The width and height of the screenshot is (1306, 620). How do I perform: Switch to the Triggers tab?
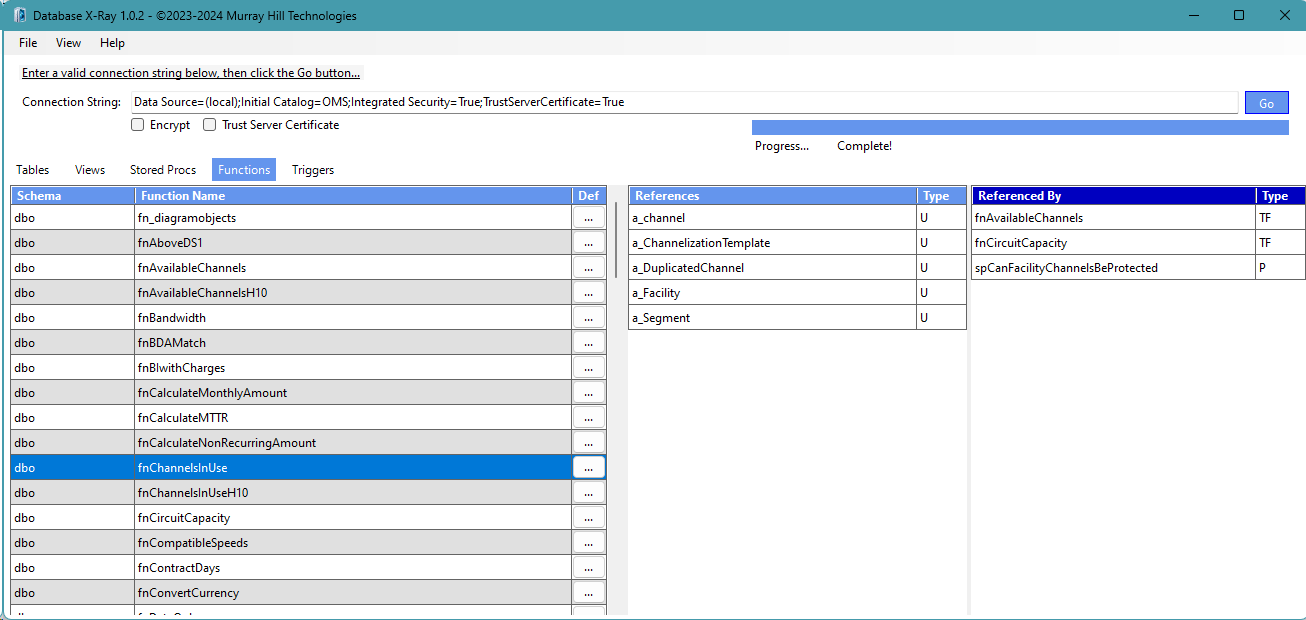click(313, 170)
